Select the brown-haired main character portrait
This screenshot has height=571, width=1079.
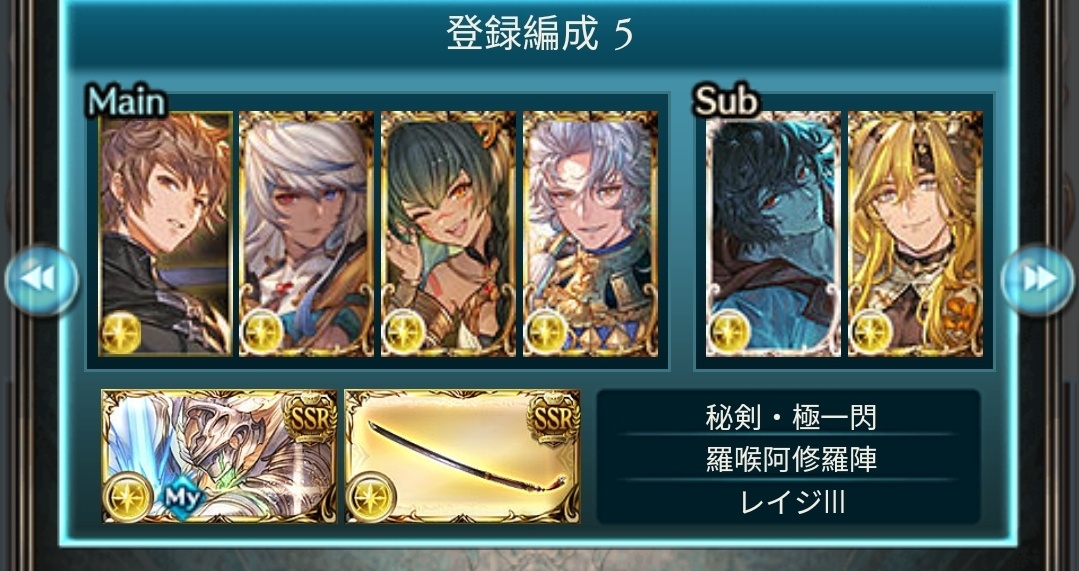(x=166, y=234)
